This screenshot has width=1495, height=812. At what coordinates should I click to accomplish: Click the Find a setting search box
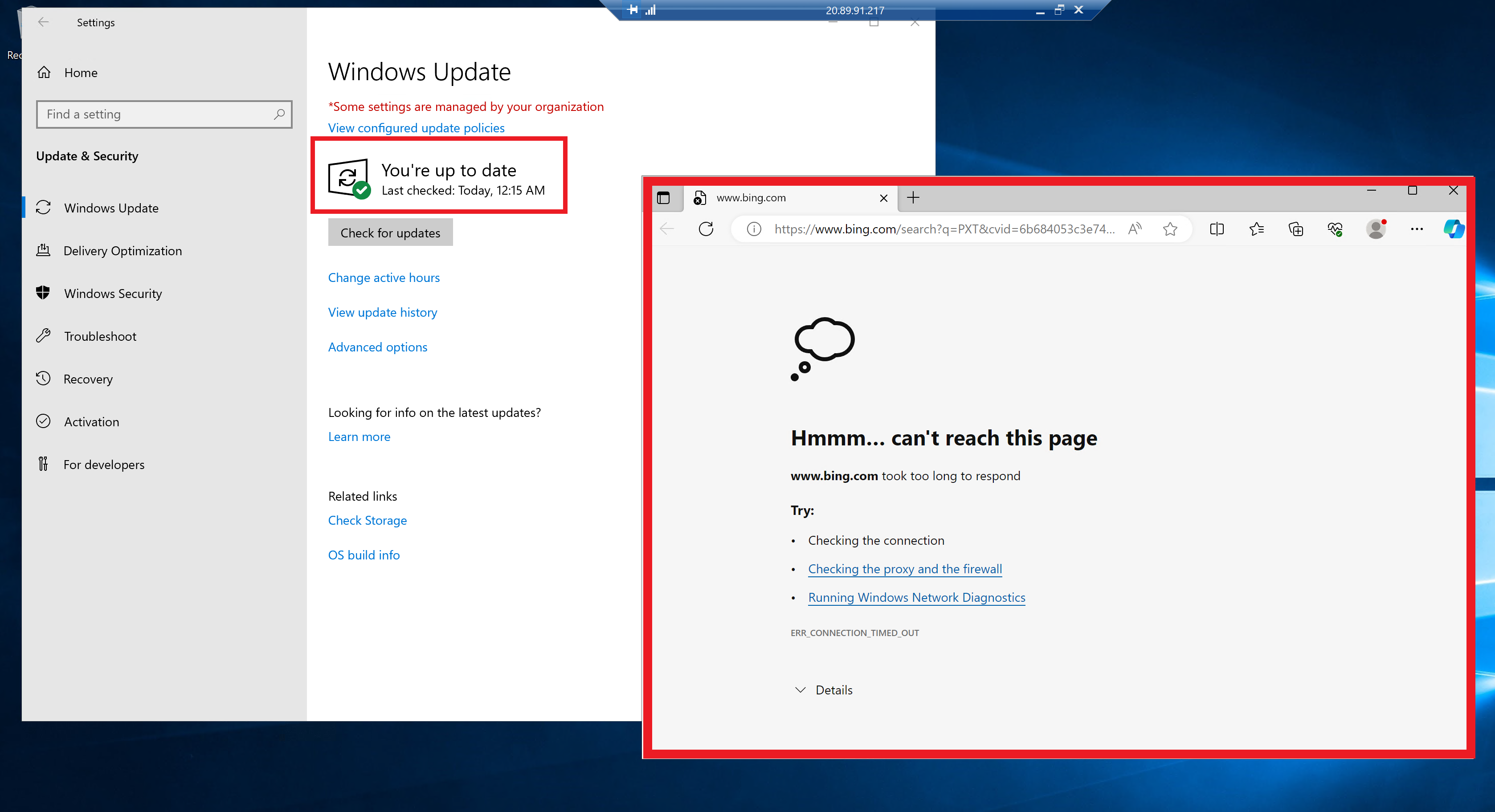coord(164,114)
